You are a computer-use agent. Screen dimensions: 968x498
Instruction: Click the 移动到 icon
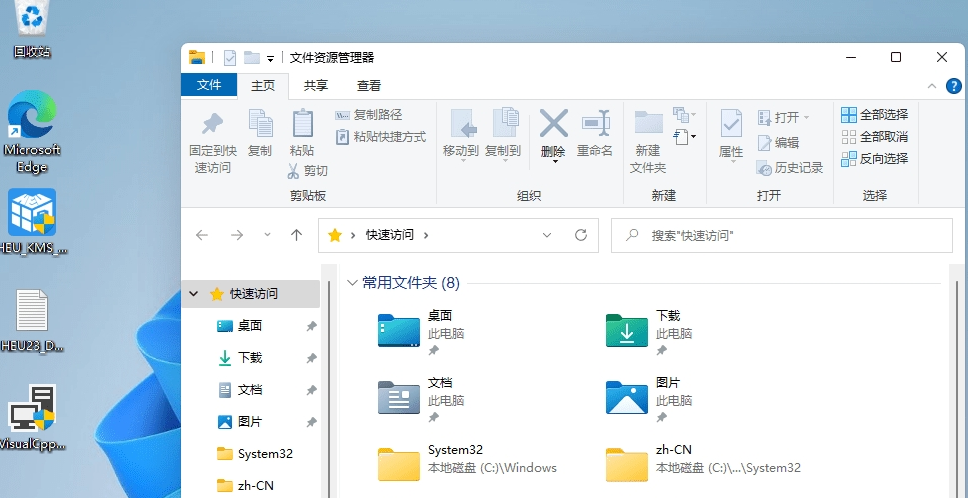[x=461, y=123]
